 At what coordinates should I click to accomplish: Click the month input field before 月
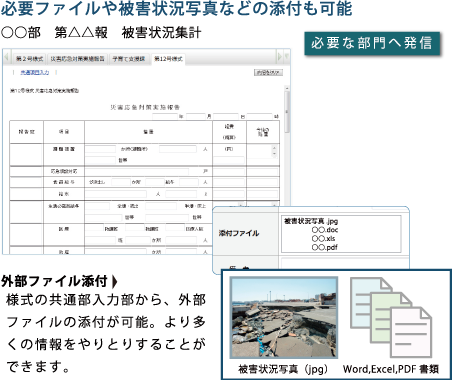(196, 116)
